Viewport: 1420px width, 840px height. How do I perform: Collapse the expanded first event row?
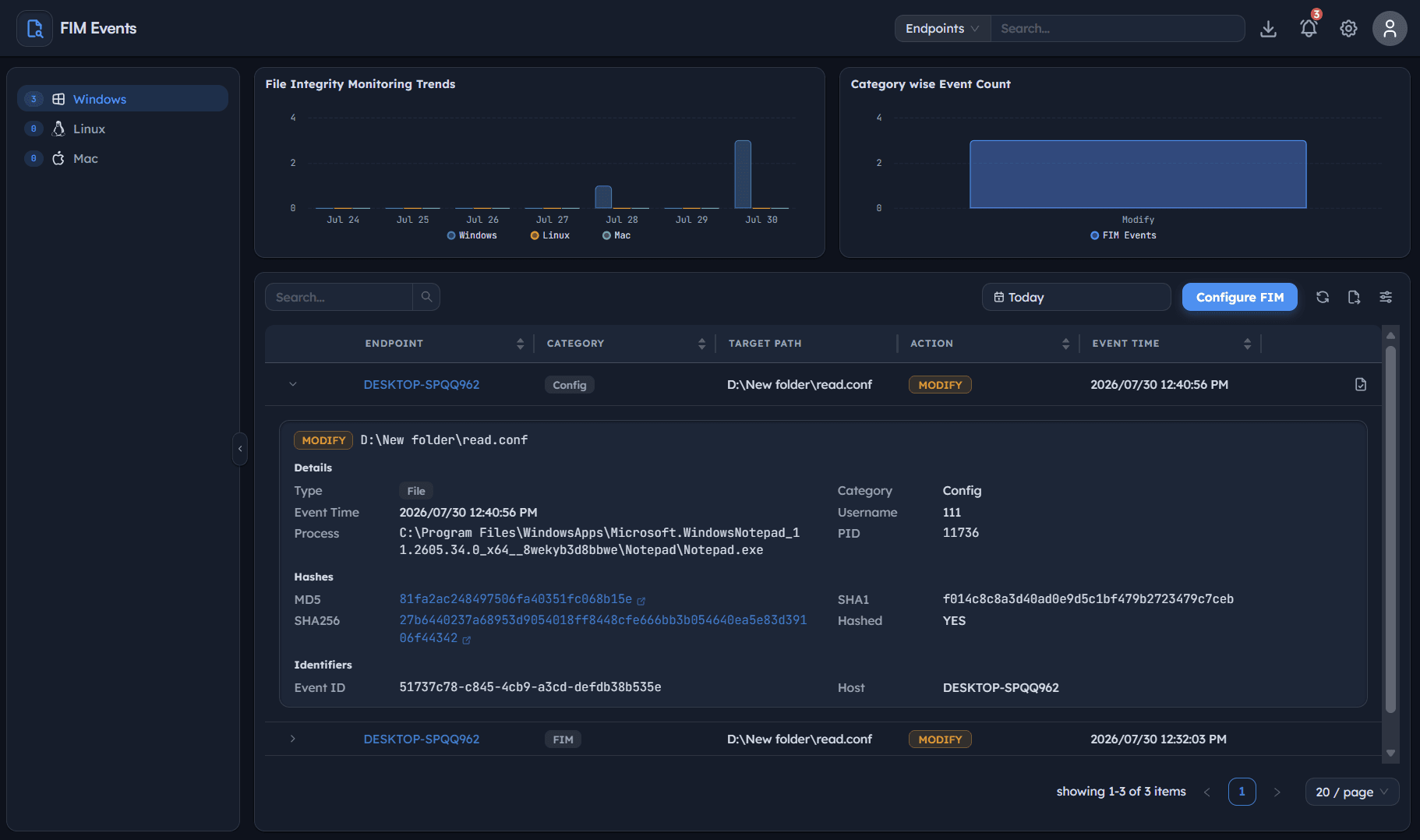(x=293, y=384)
